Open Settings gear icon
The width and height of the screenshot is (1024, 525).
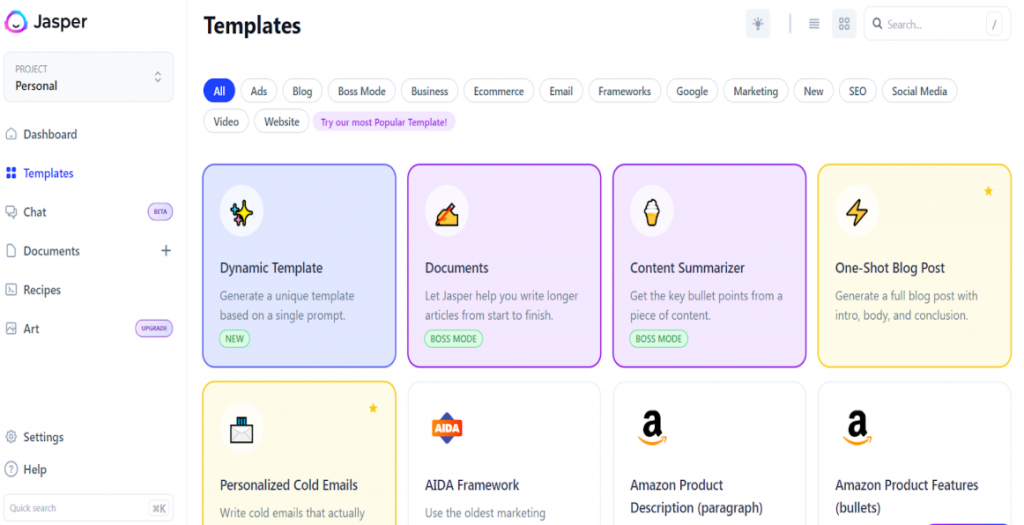11,437
